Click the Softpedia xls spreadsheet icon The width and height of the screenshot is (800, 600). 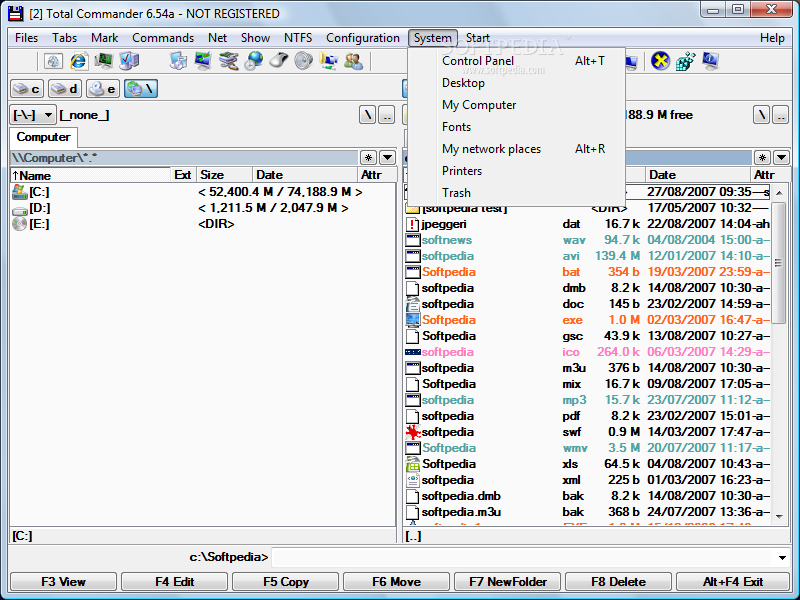(x=412, y=464)
